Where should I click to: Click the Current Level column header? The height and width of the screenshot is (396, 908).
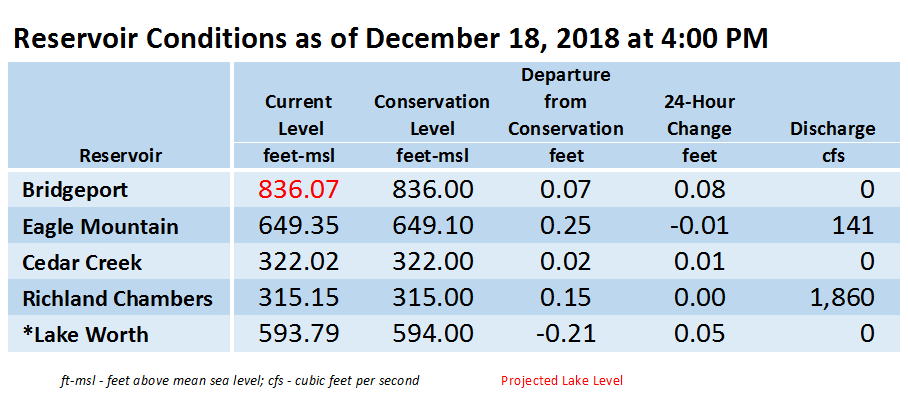pos(298,115)
